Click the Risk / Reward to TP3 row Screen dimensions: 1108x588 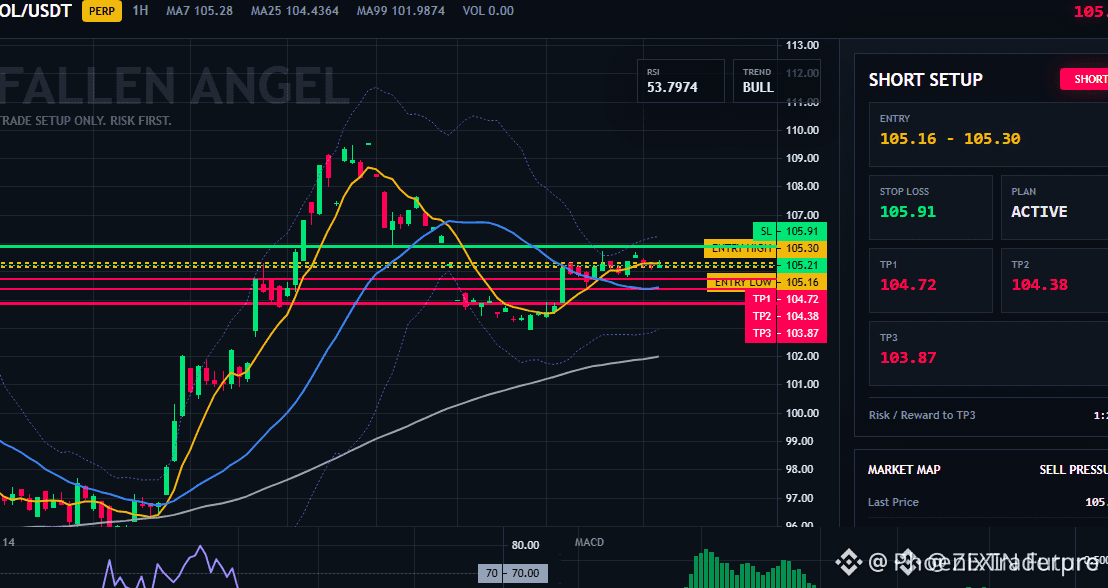989,415
